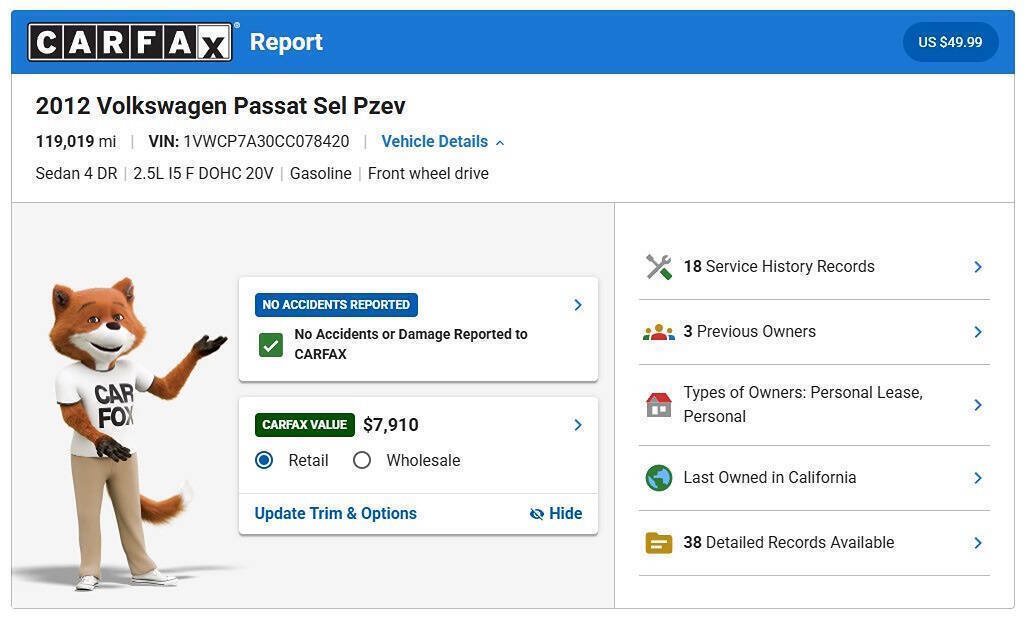Click the Gasoline fuel type text
This screenshot has height=621, width=1031.
point(321,174)
